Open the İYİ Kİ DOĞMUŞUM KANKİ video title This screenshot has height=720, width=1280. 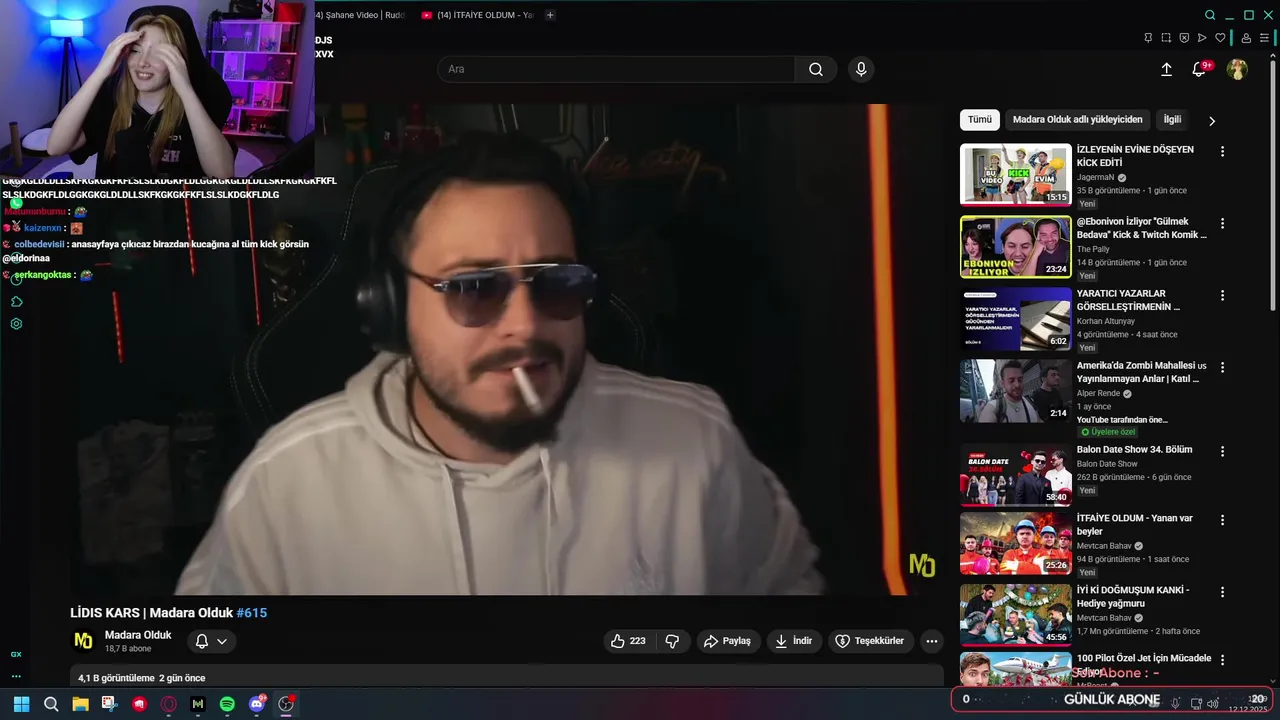(1133, 597)
